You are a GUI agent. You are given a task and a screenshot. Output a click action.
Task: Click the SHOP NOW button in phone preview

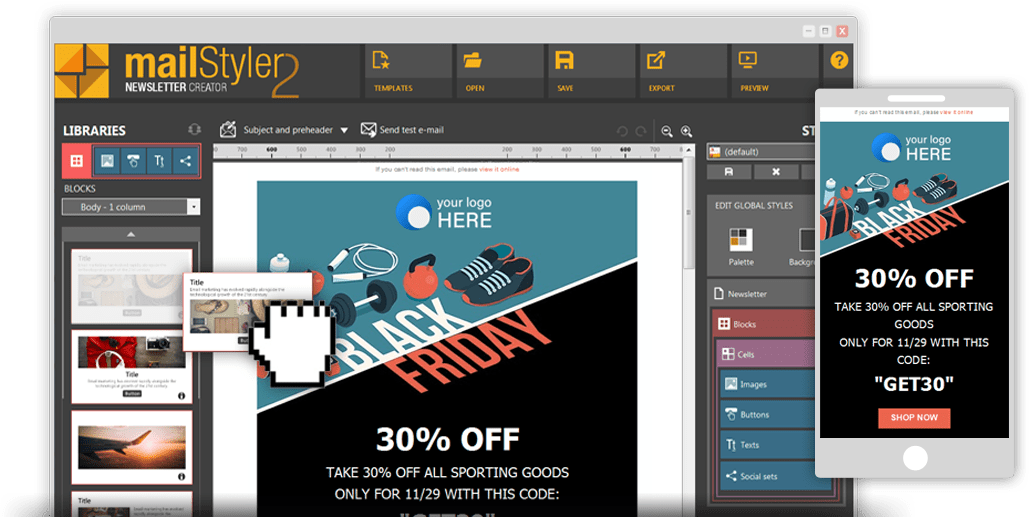tap(914, 418)
